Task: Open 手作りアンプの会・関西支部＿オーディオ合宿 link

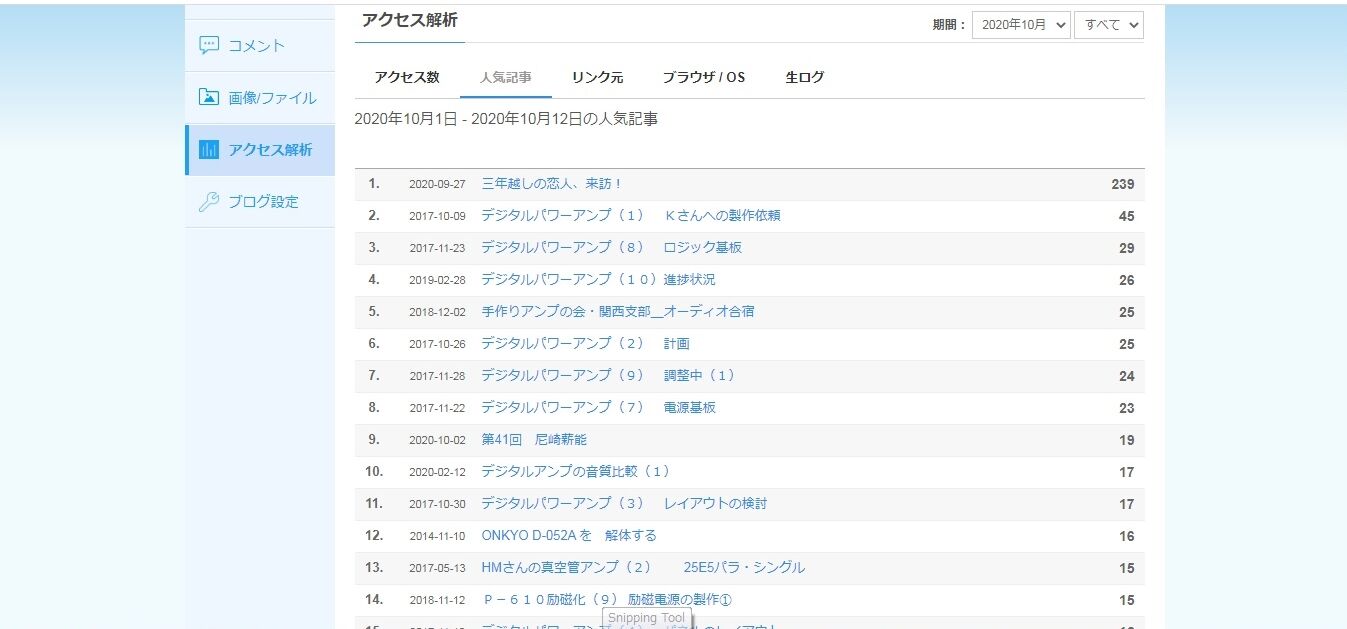Action: tap(618, 311)
